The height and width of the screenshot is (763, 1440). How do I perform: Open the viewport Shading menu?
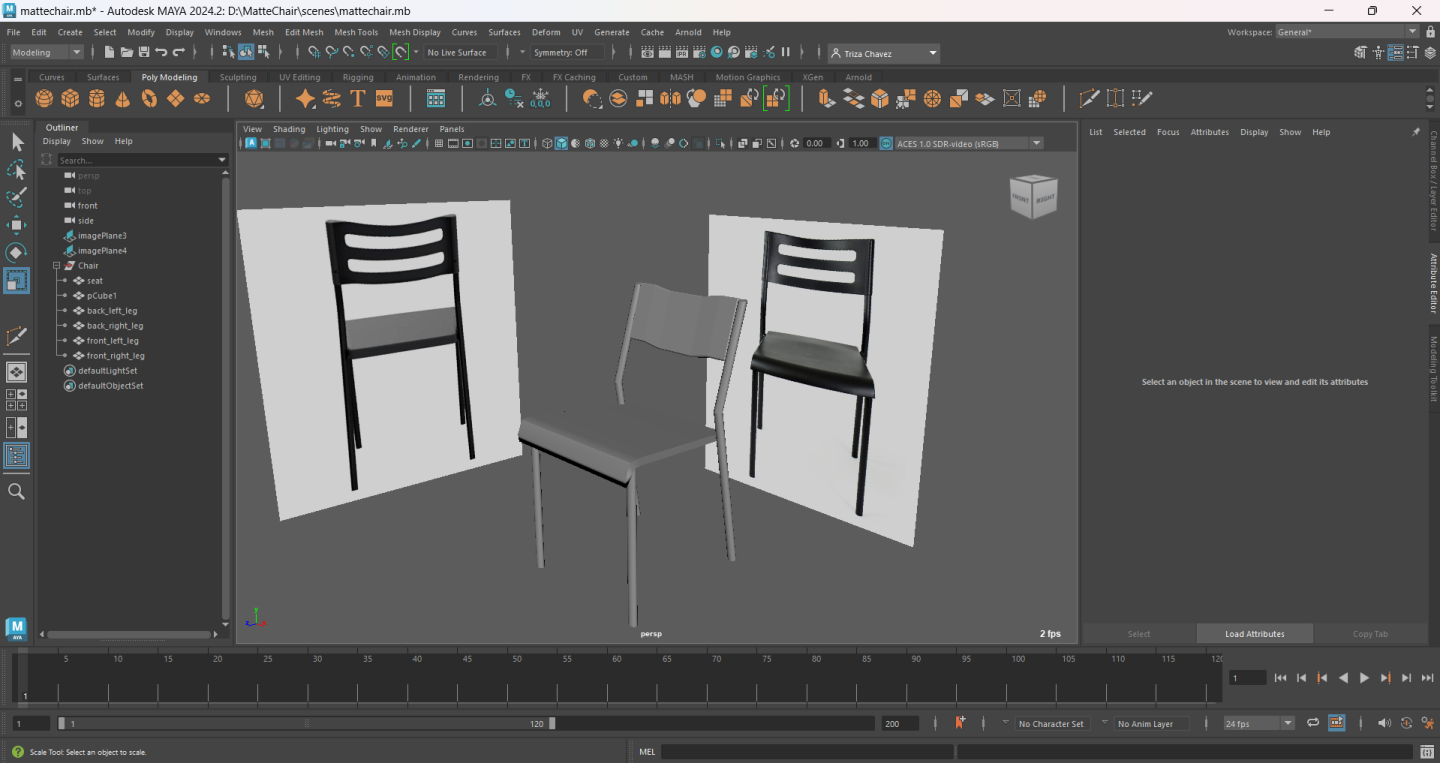tap(289, 129)
